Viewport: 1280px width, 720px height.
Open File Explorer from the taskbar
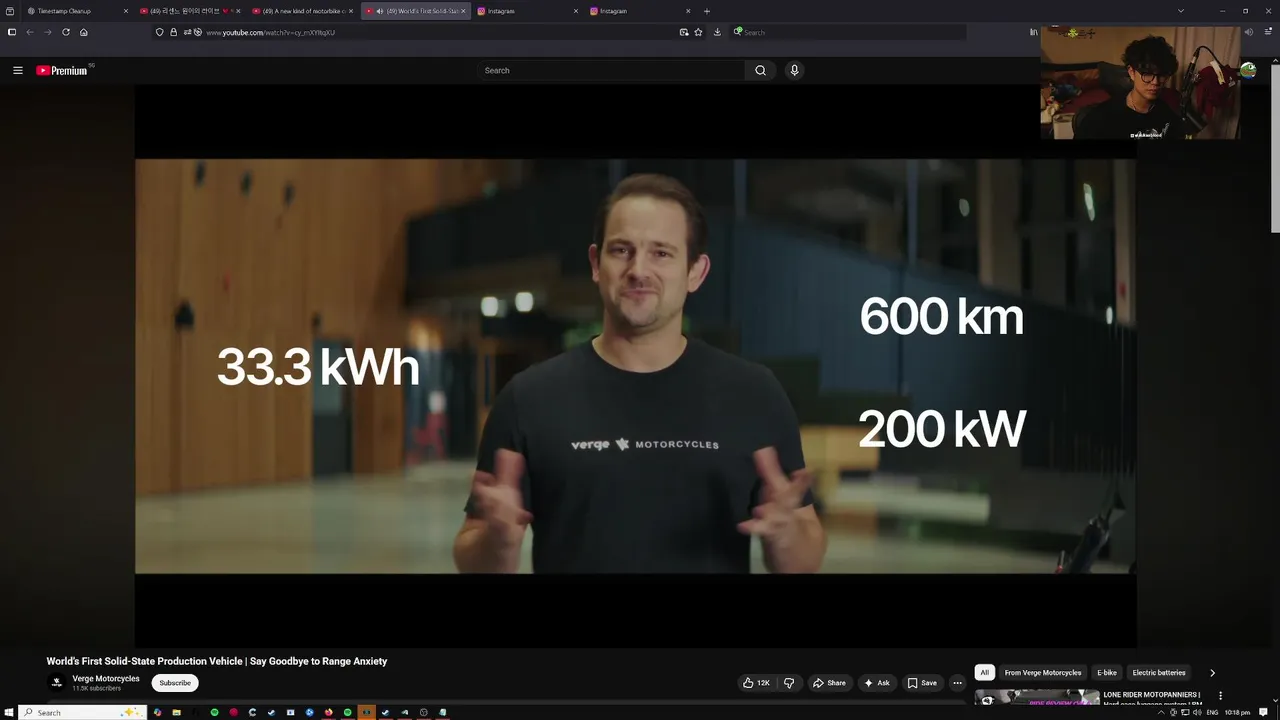point(176,712)
